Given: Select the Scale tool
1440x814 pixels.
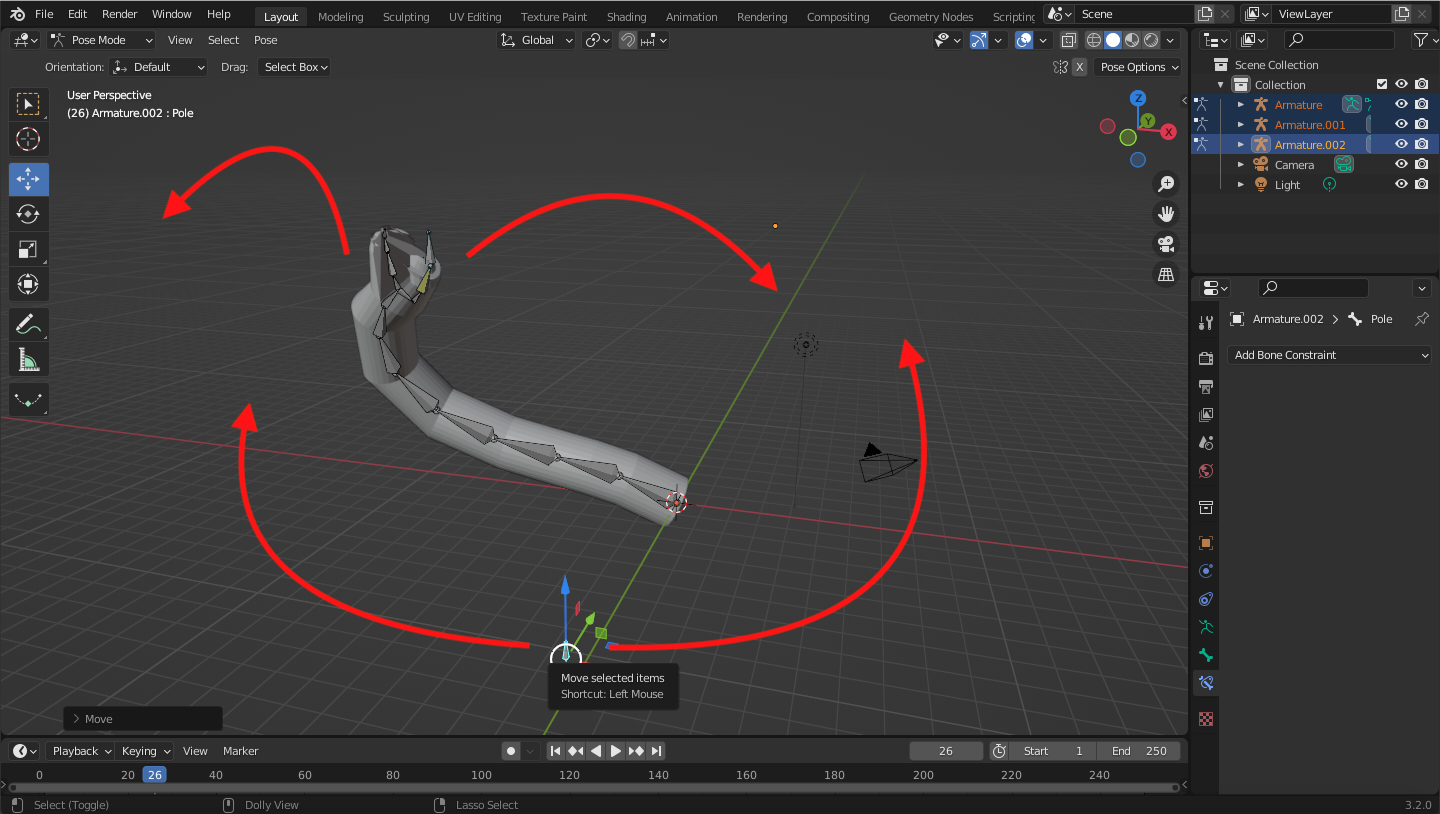Looking at the screenshot, I should (28, 249).
